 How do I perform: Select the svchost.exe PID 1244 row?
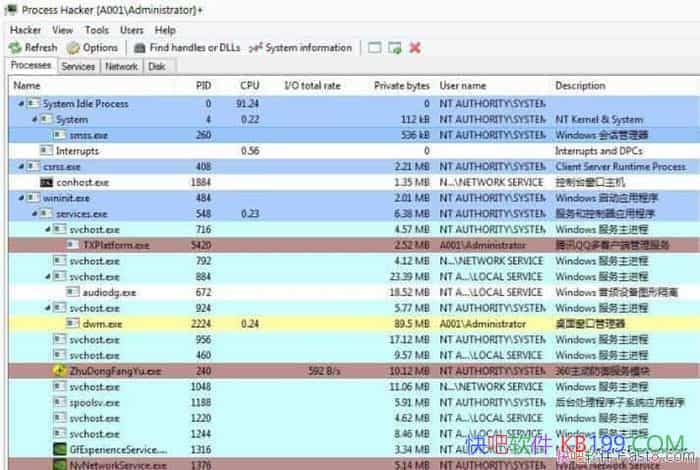354,433
